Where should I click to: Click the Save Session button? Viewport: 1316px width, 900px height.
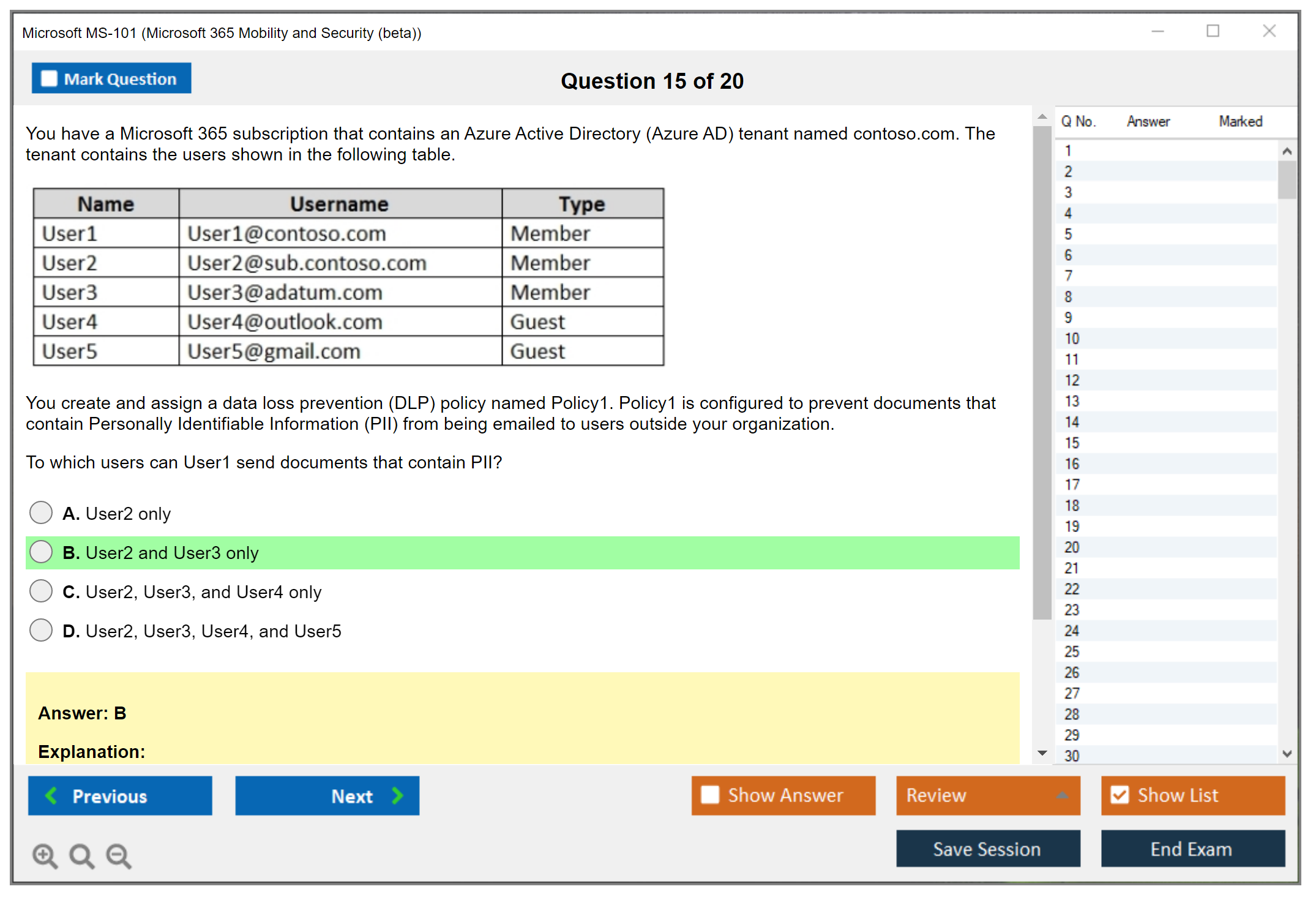tap(987, 849)
